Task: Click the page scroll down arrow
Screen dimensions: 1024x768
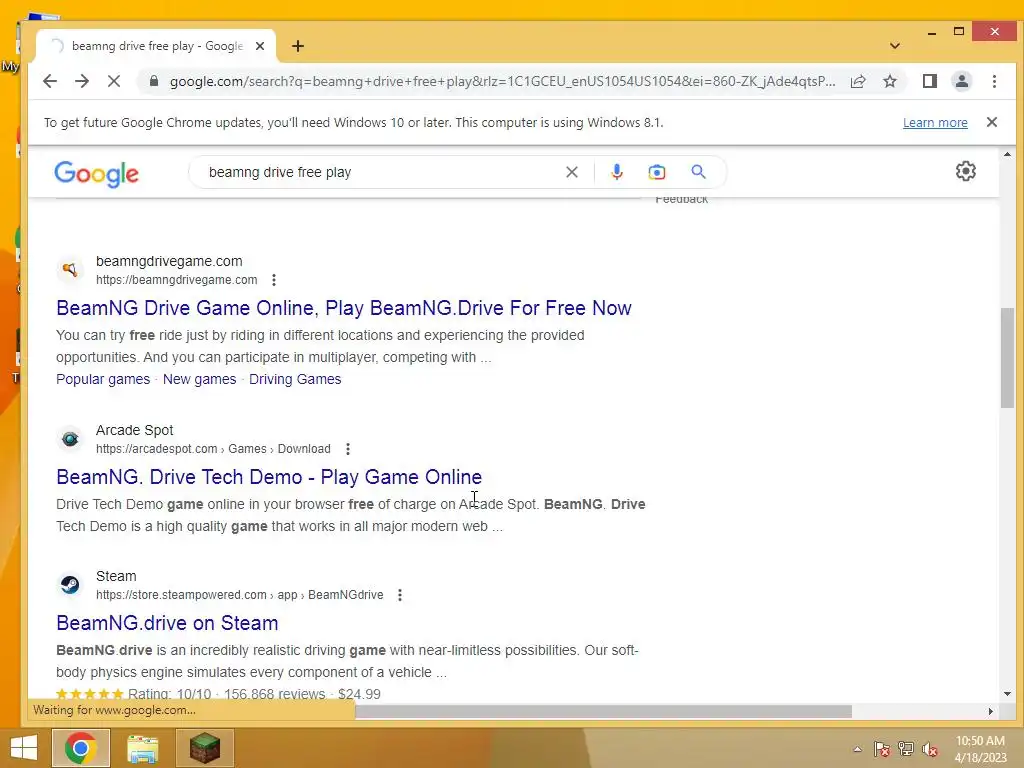Action: (x=1007, y=694)
